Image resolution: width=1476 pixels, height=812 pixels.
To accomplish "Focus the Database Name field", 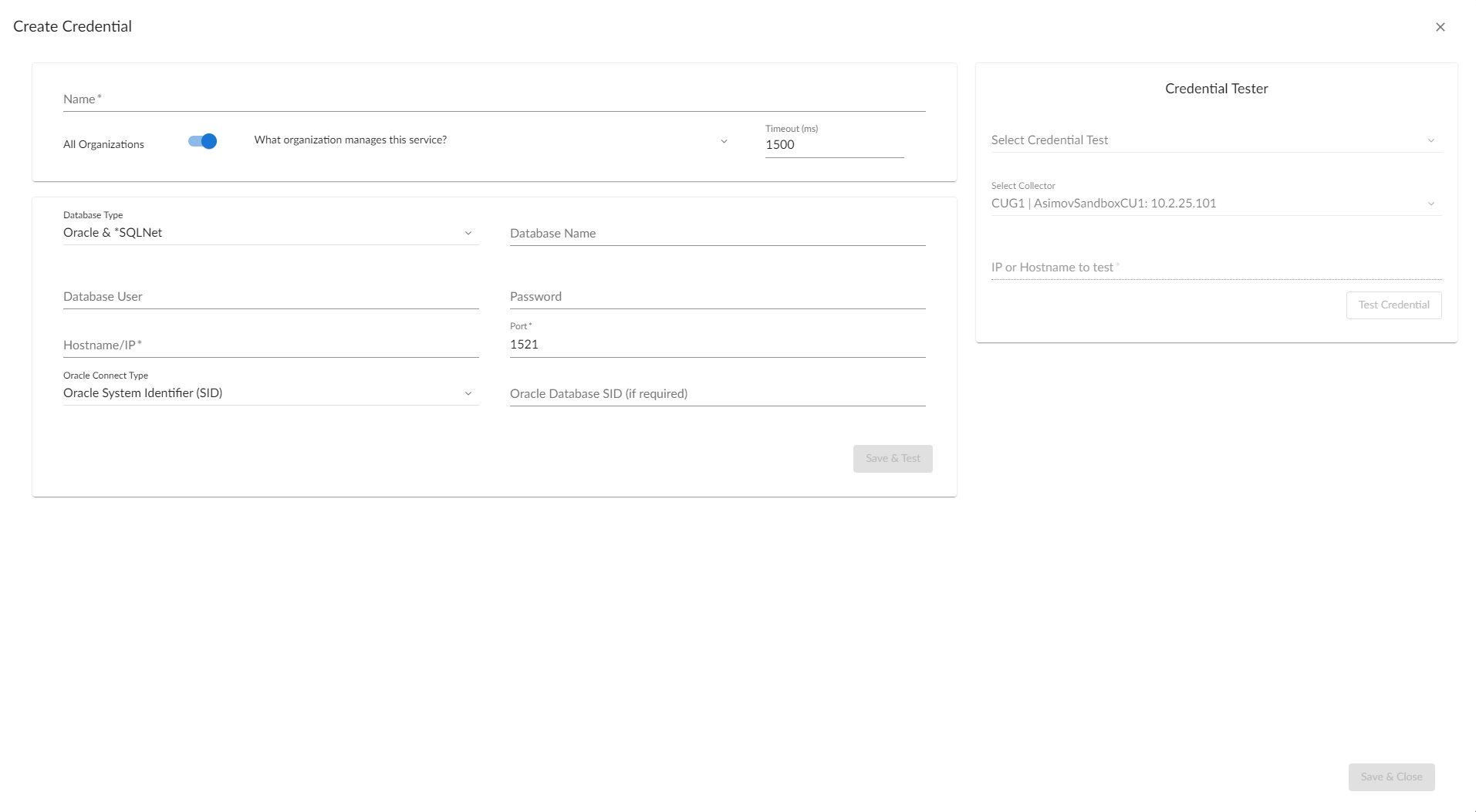I will [717, 234].
